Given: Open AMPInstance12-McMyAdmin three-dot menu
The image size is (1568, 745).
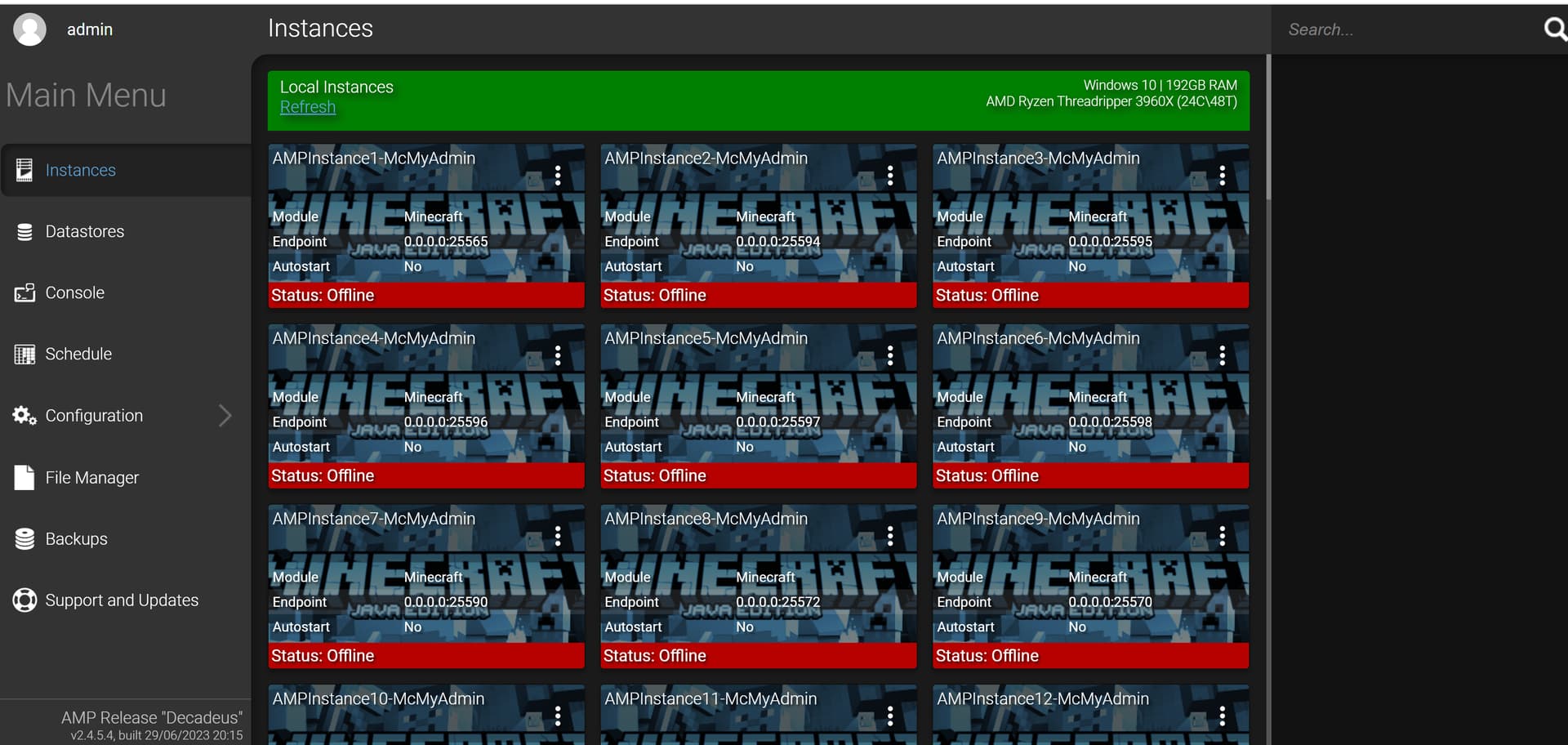Looking at the screenshot, I should (1223, 716).
